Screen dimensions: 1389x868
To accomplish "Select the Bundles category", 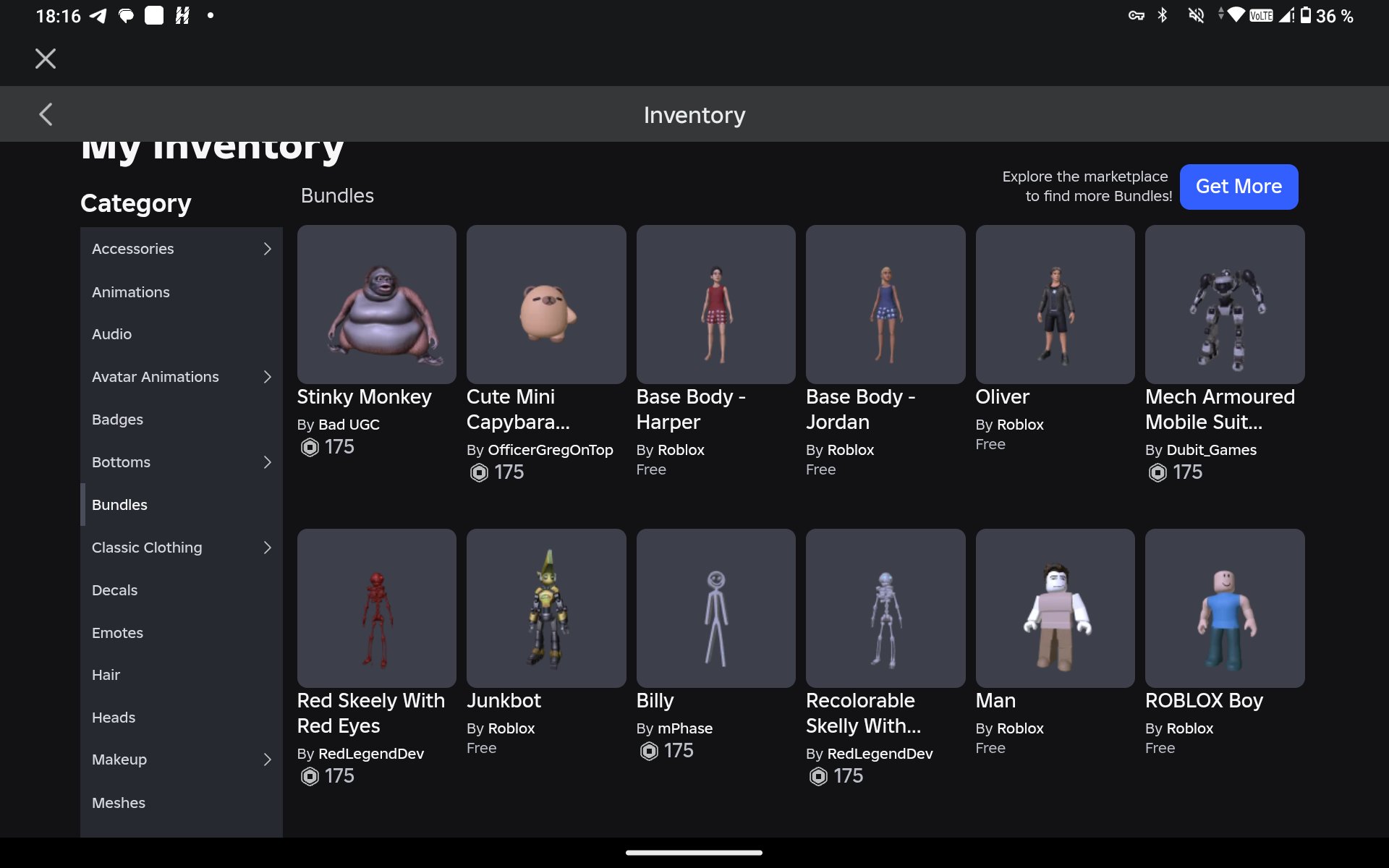I will coord(181,505).
